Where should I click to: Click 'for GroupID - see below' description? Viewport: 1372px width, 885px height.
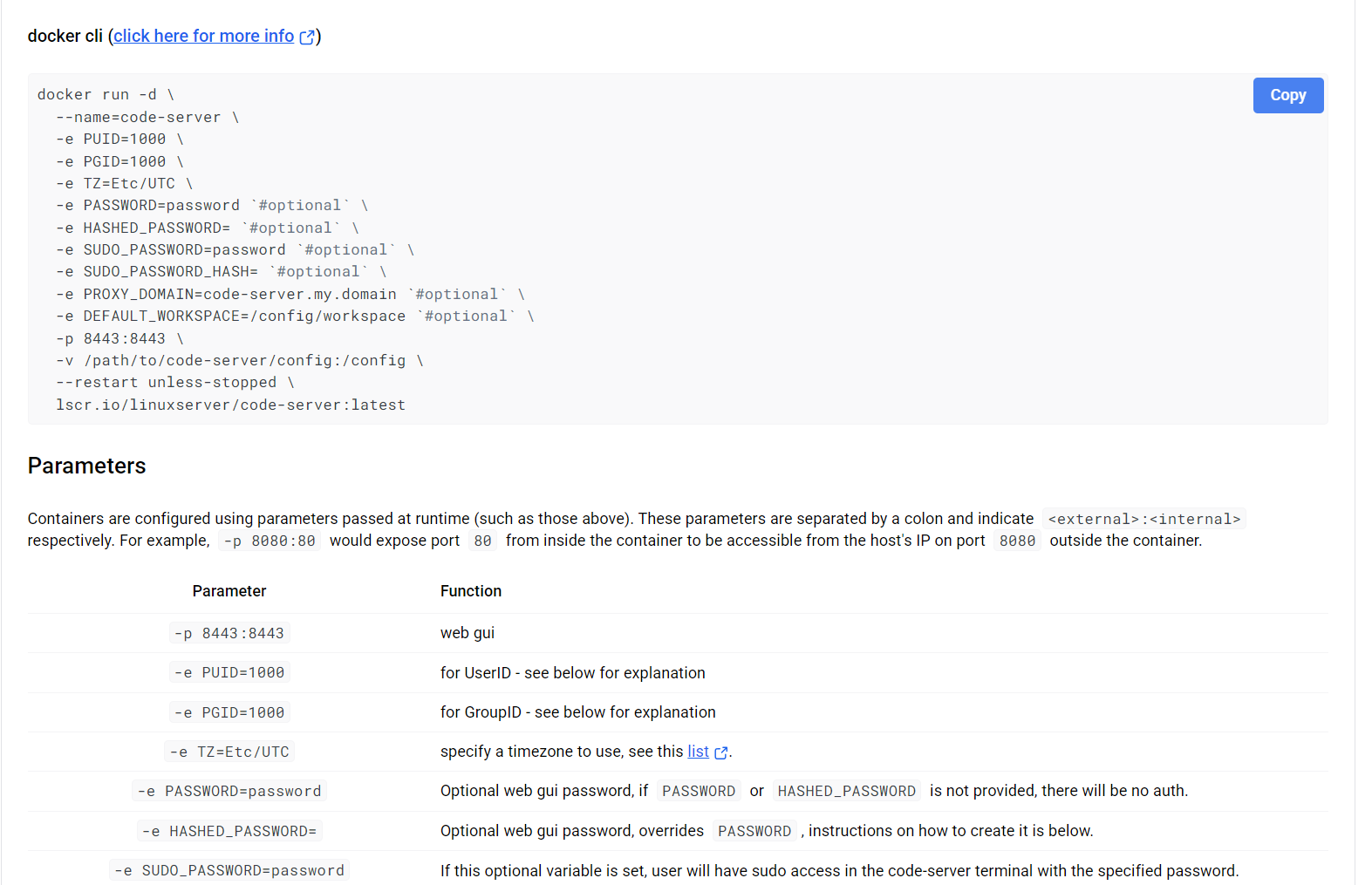[578, 712]
